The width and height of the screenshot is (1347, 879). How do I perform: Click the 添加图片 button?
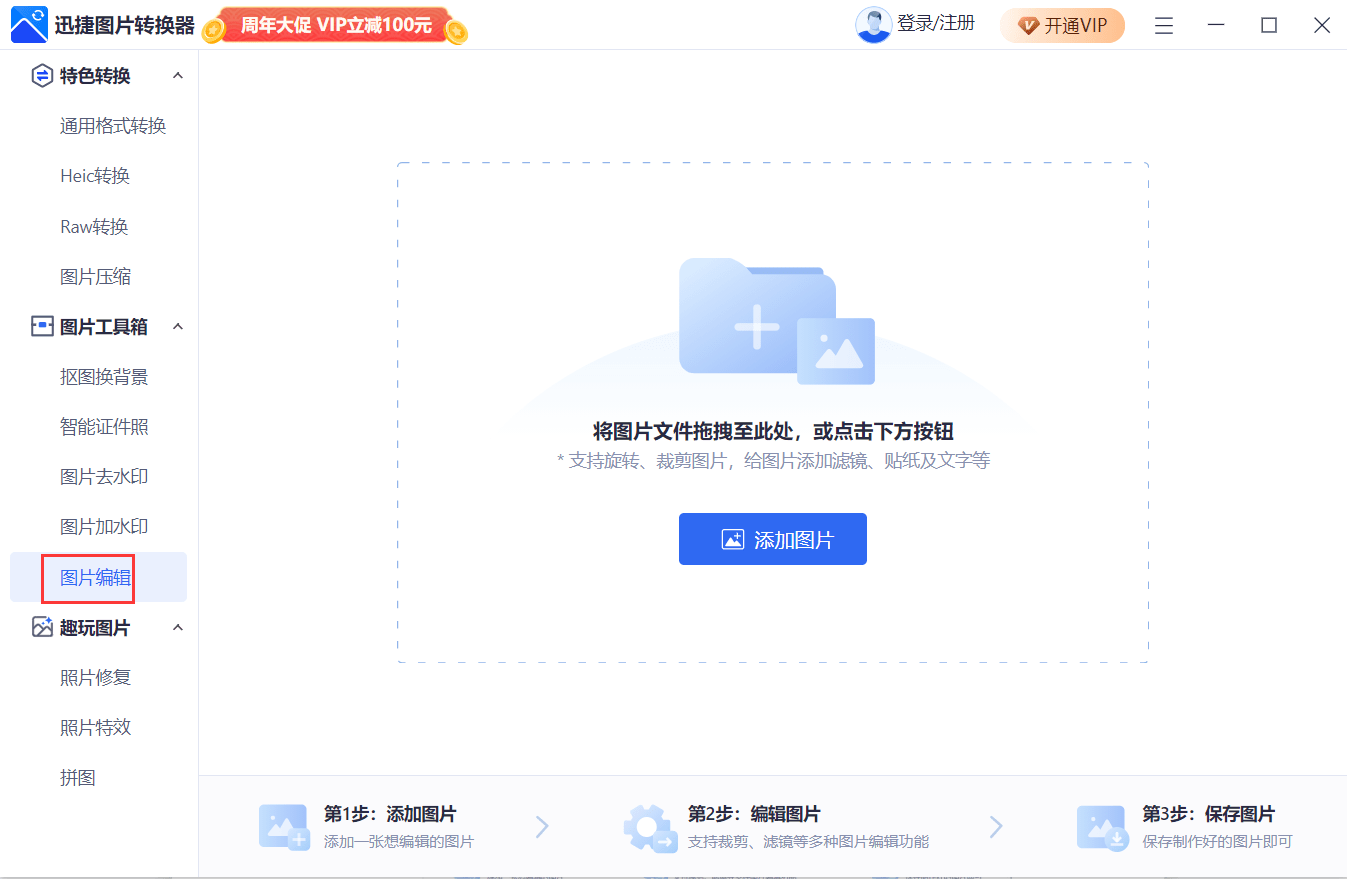coord(773,539)
